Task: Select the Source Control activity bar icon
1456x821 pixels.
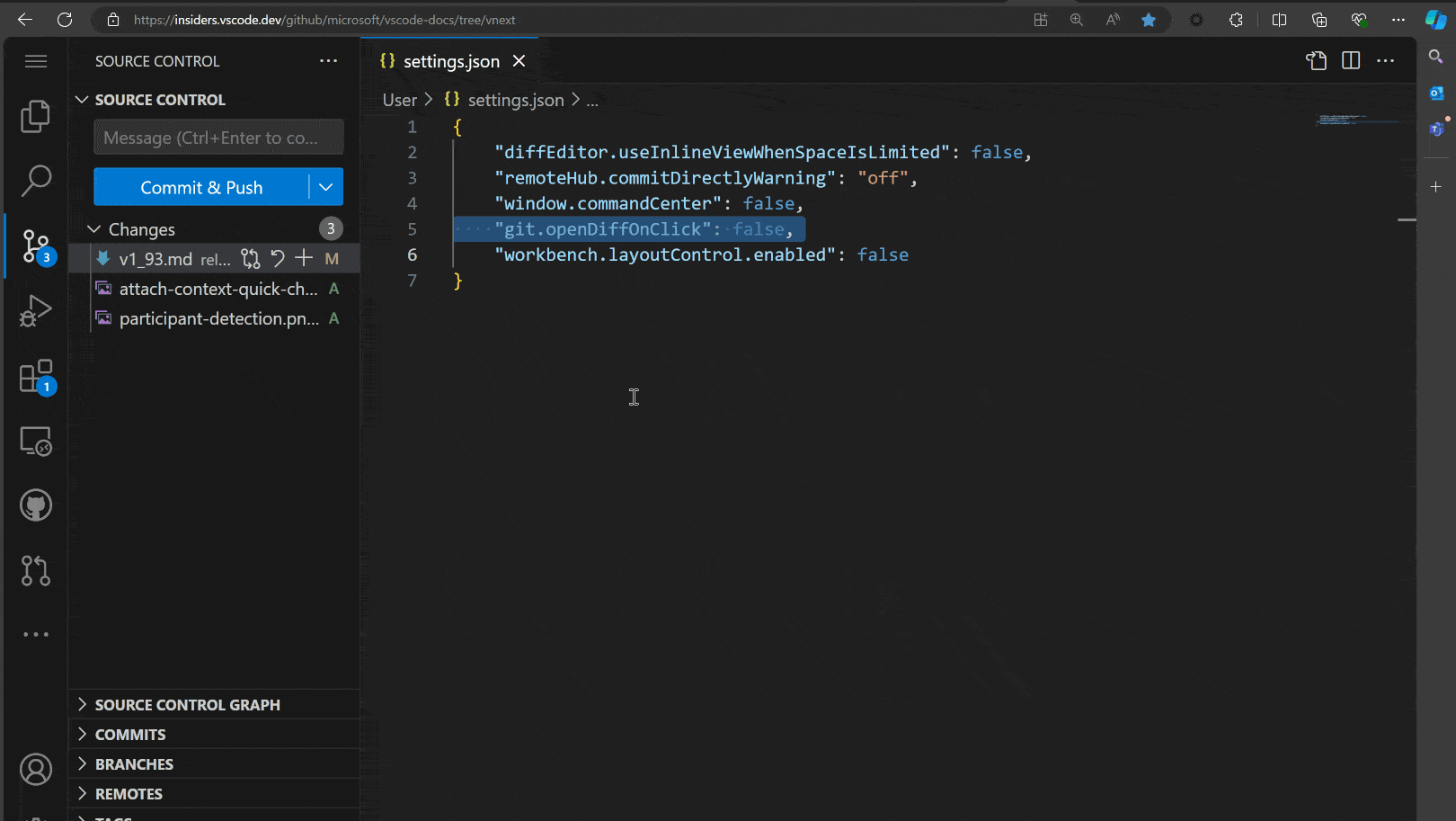Action: click(x=36, y=245)
